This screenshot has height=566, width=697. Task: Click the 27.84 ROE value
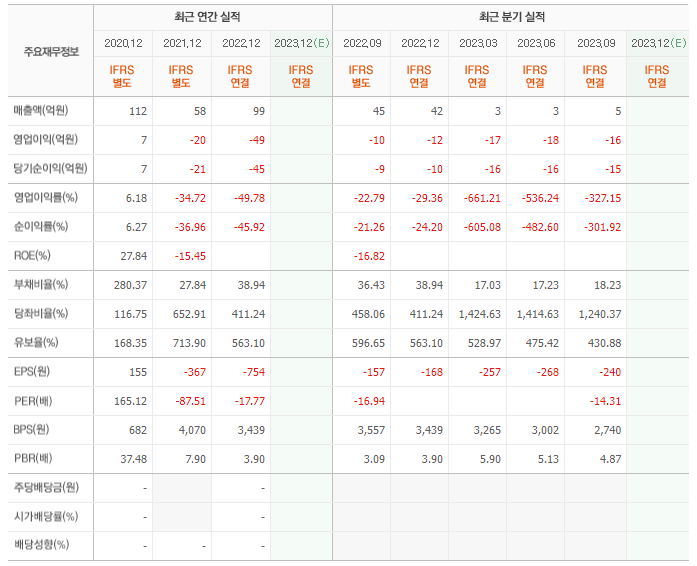click(x=133, y=256)
